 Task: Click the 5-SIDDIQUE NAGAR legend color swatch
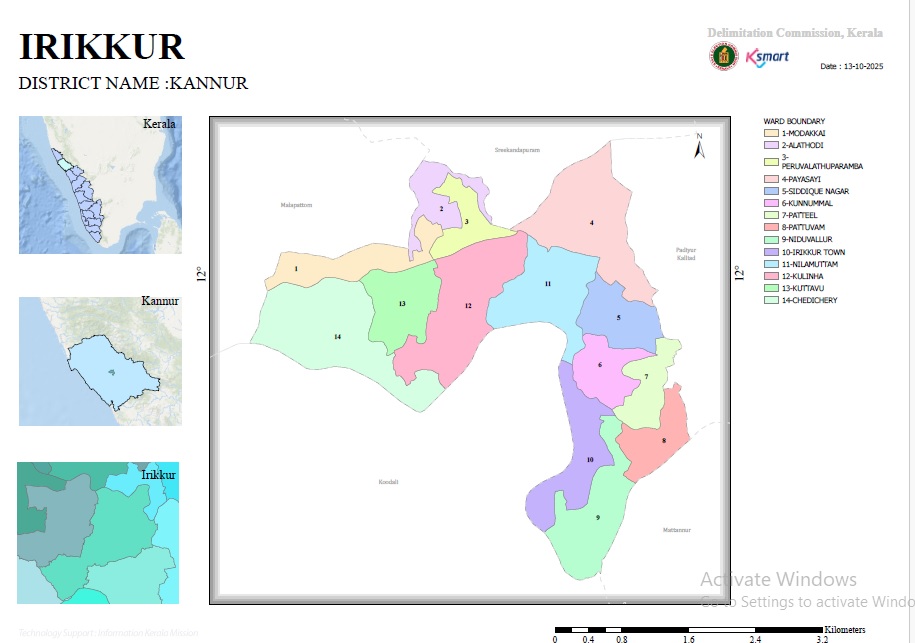[771, 191]
